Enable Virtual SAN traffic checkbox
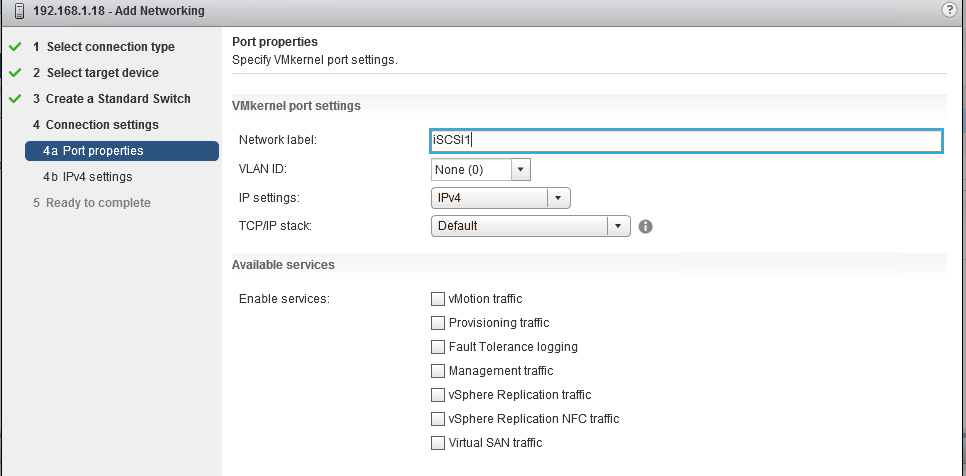 coord(437,443)
